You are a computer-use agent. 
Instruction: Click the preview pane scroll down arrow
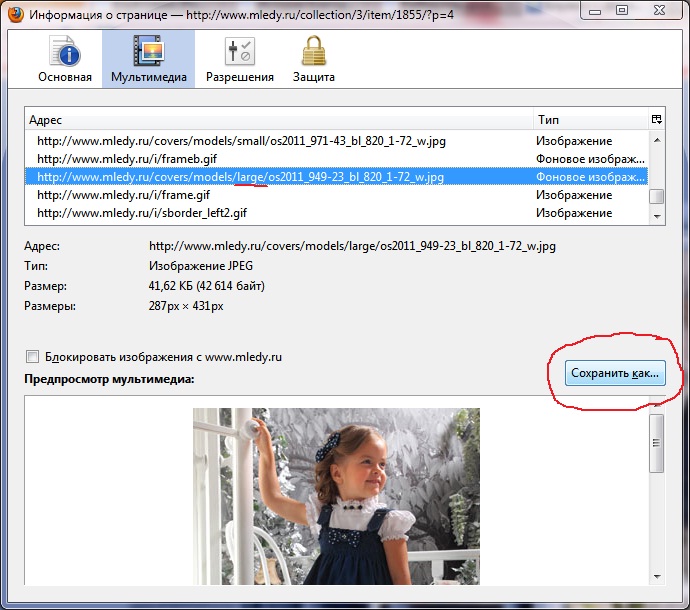(x=657, y=576)
